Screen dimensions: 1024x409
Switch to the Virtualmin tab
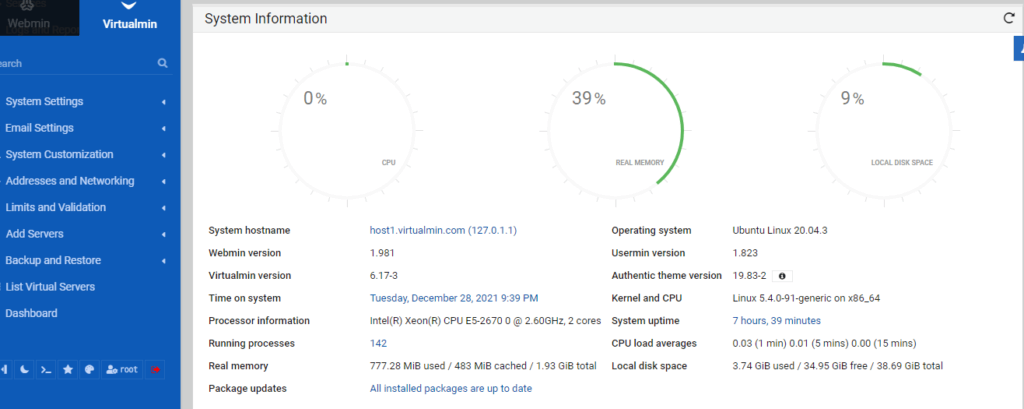[130, 18]
